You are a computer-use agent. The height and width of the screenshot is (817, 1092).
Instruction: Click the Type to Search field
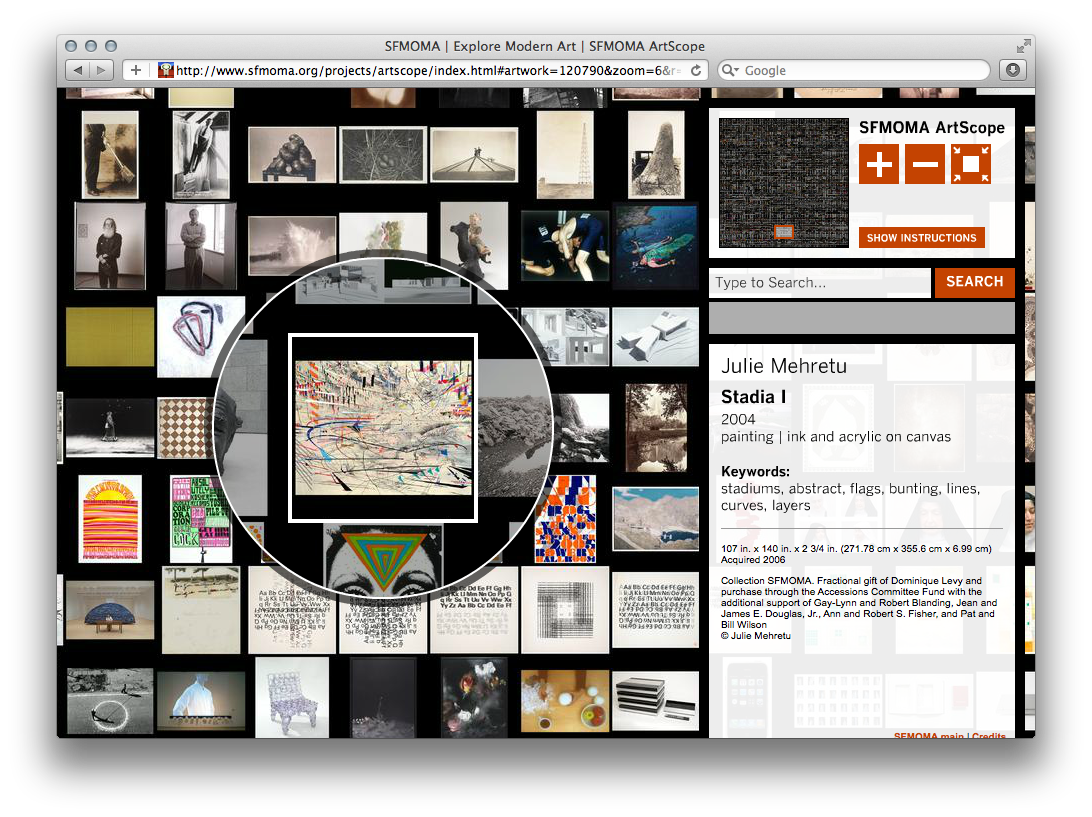(x=820, y=283)
